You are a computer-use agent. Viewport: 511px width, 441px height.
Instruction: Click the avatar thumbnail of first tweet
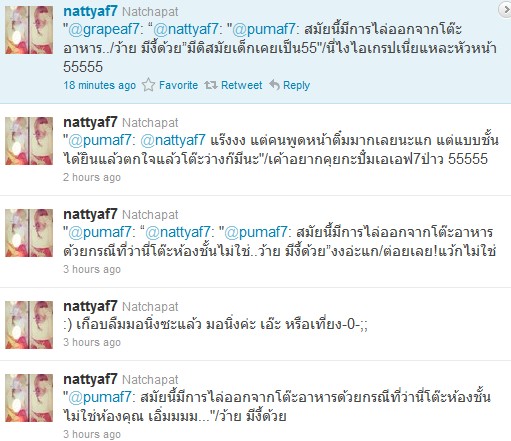pos(29,30)
